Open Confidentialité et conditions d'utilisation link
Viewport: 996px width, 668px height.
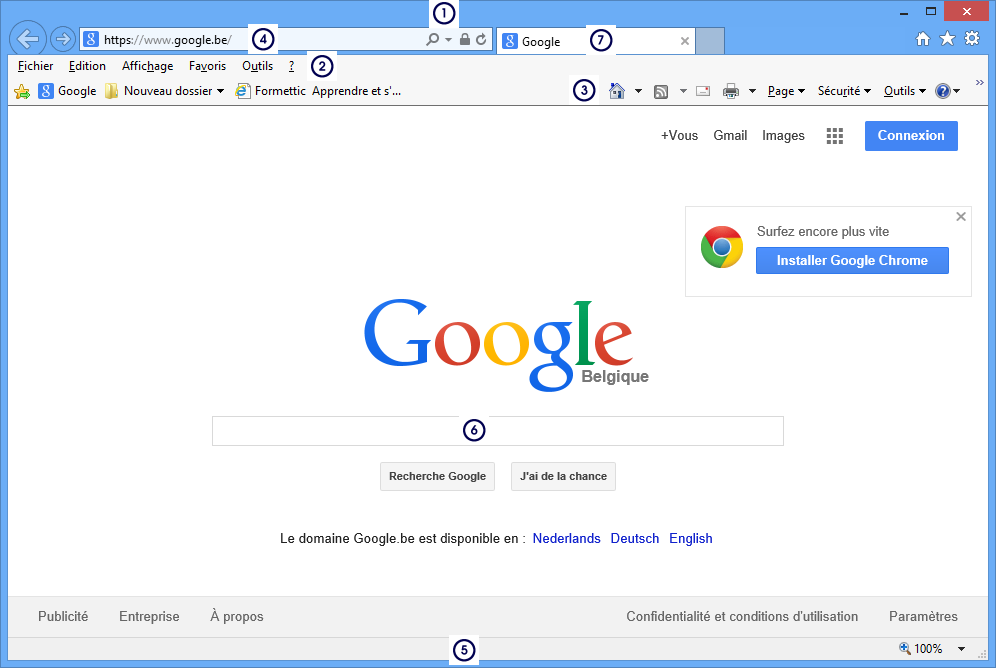coord(742,617)
